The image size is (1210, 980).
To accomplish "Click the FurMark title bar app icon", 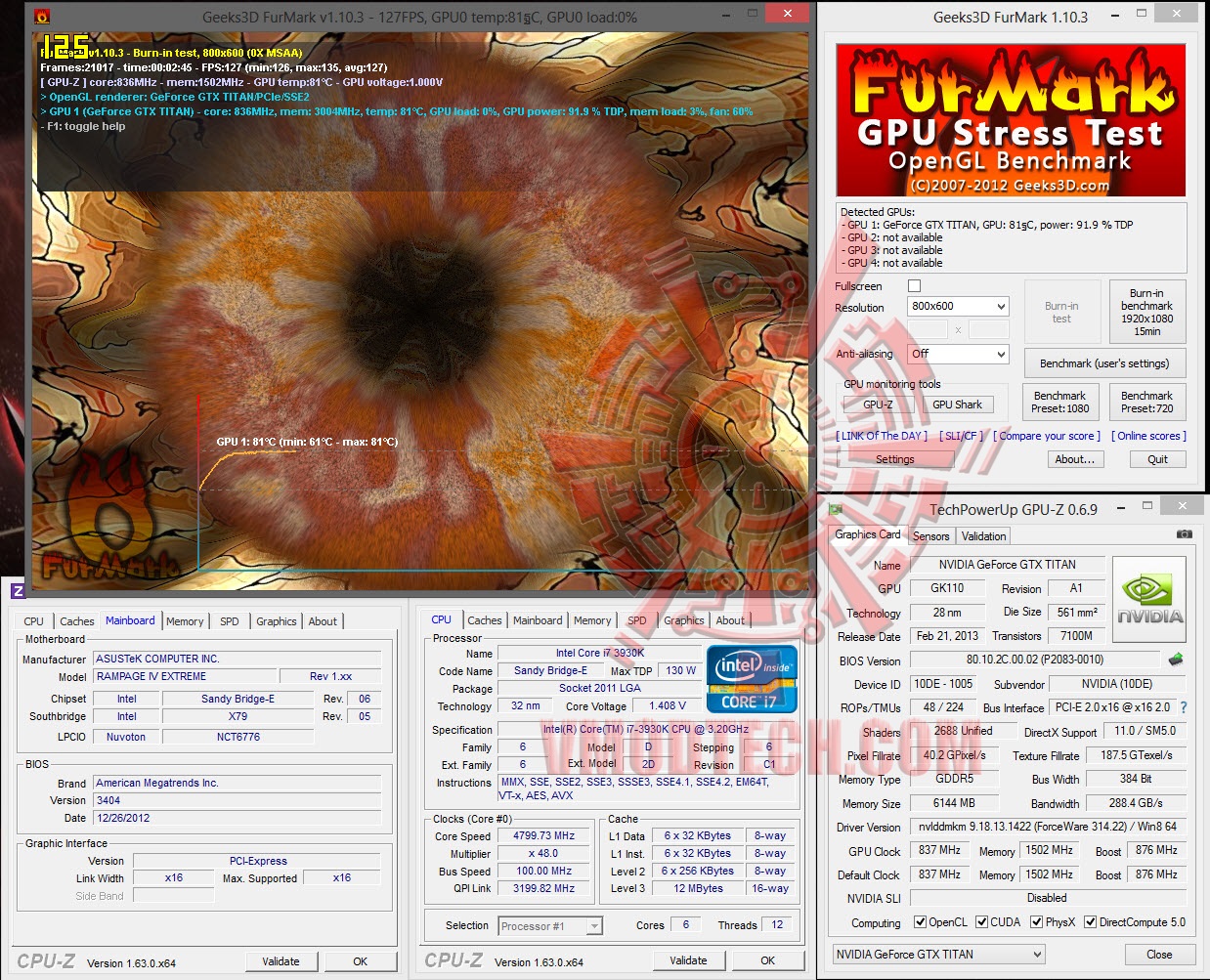I will coord(41,17).
